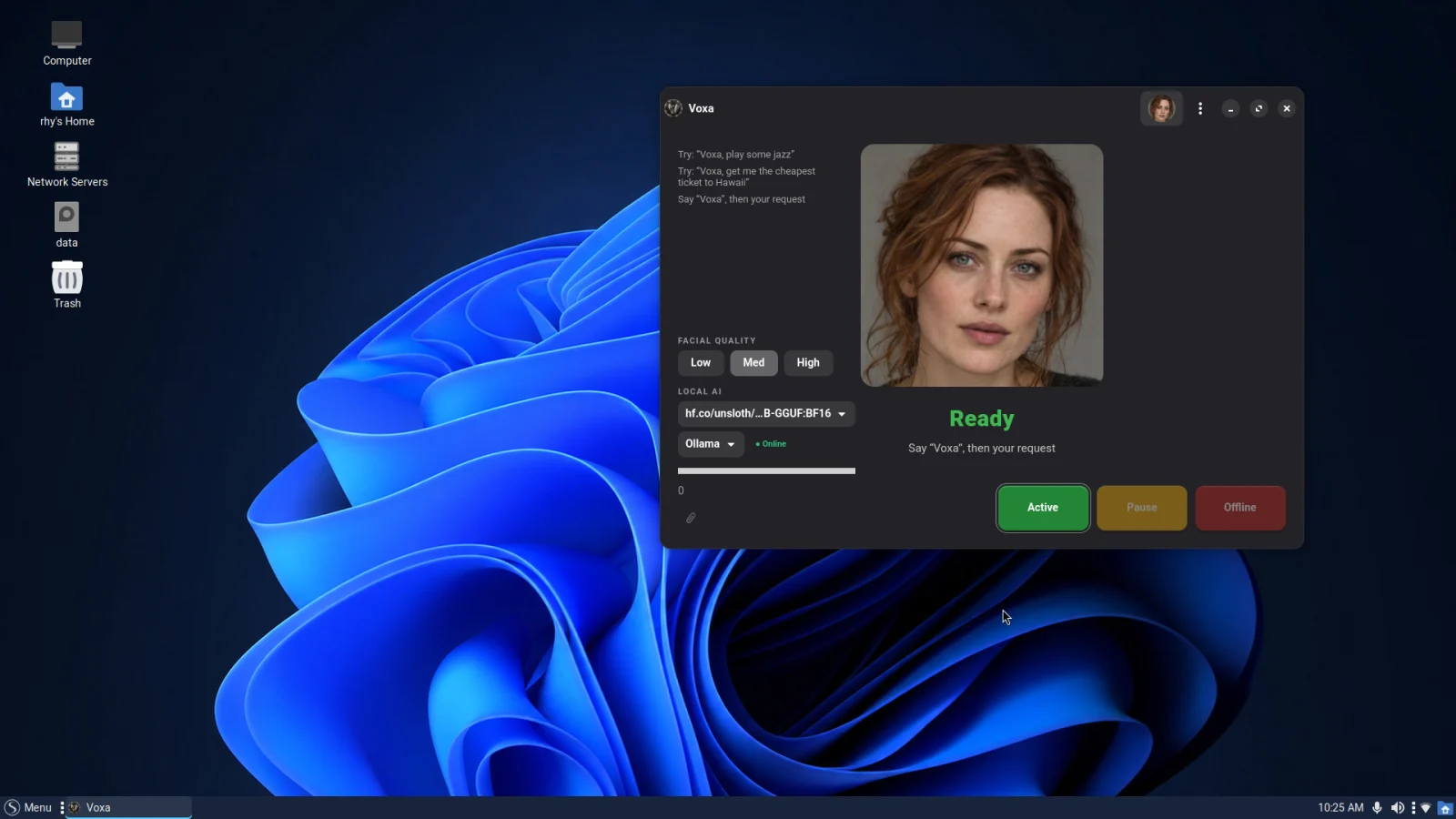Click the volume speaker icon in tray
Viewport: 1456px width, 819px height.
(x=1397, y=807)
